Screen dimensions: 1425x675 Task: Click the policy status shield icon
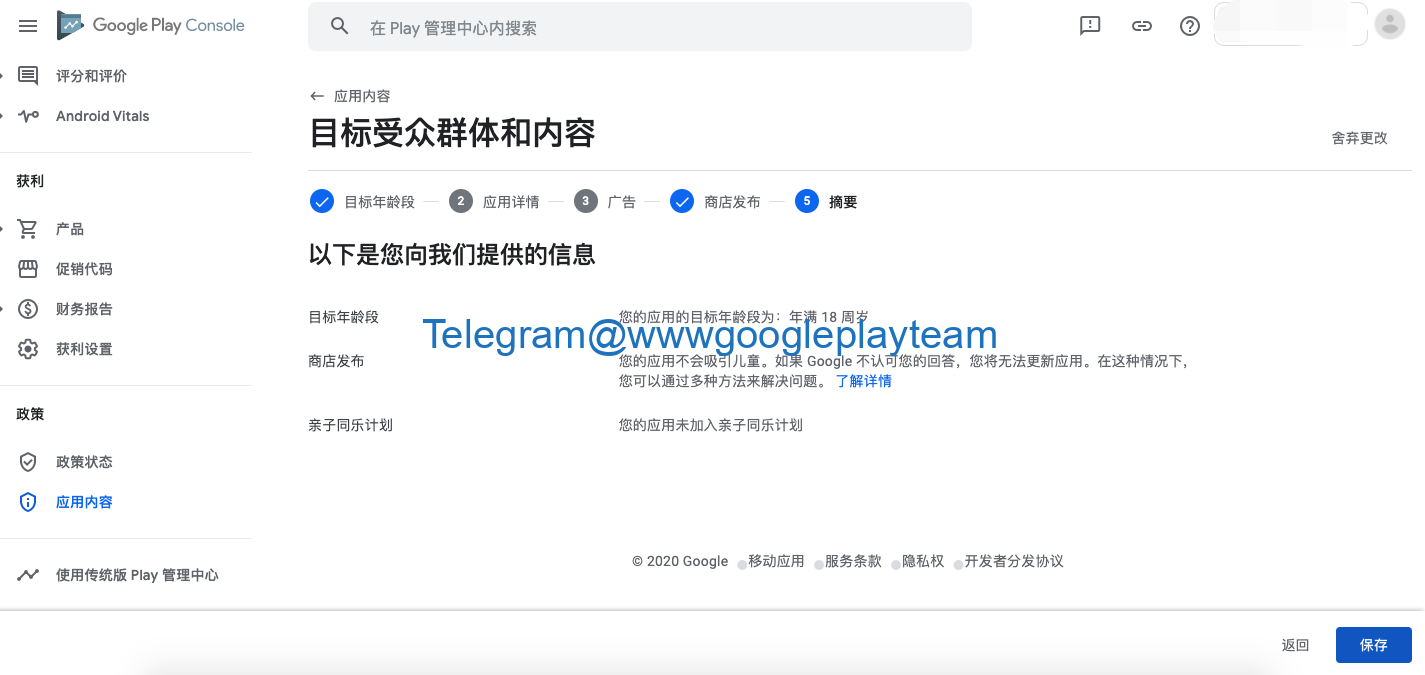coord(28,462)
